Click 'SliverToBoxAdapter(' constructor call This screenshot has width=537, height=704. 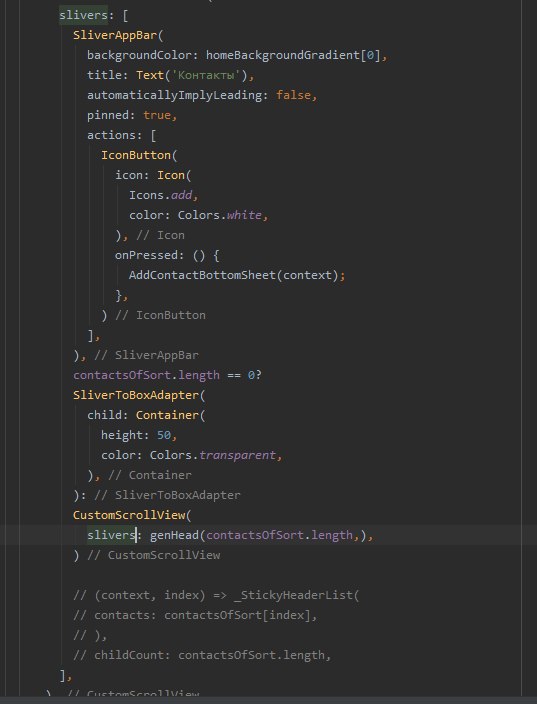pyautogui.click(x=139, y=395)
